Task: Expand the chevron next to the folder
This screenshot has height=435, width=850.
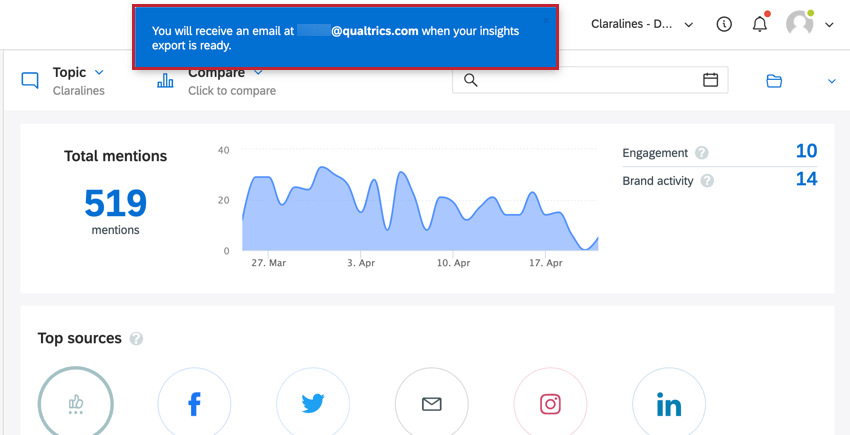Action: pos(832,81)
